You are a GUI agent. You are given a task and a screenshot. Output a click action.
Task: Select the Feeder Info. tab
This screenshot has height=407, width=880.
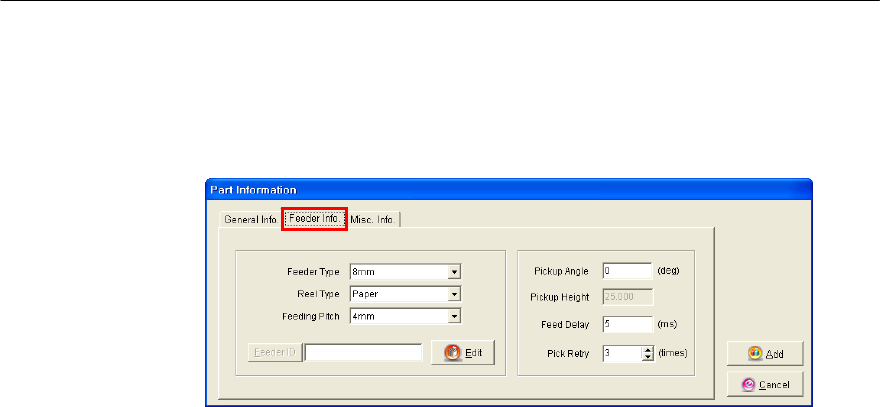[x=314, y=218]
